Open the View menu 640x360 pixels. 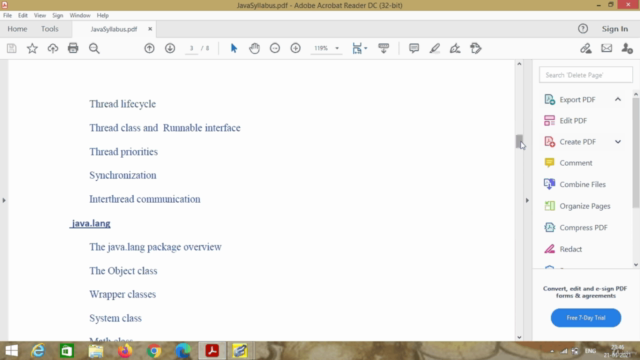point(40,16)
